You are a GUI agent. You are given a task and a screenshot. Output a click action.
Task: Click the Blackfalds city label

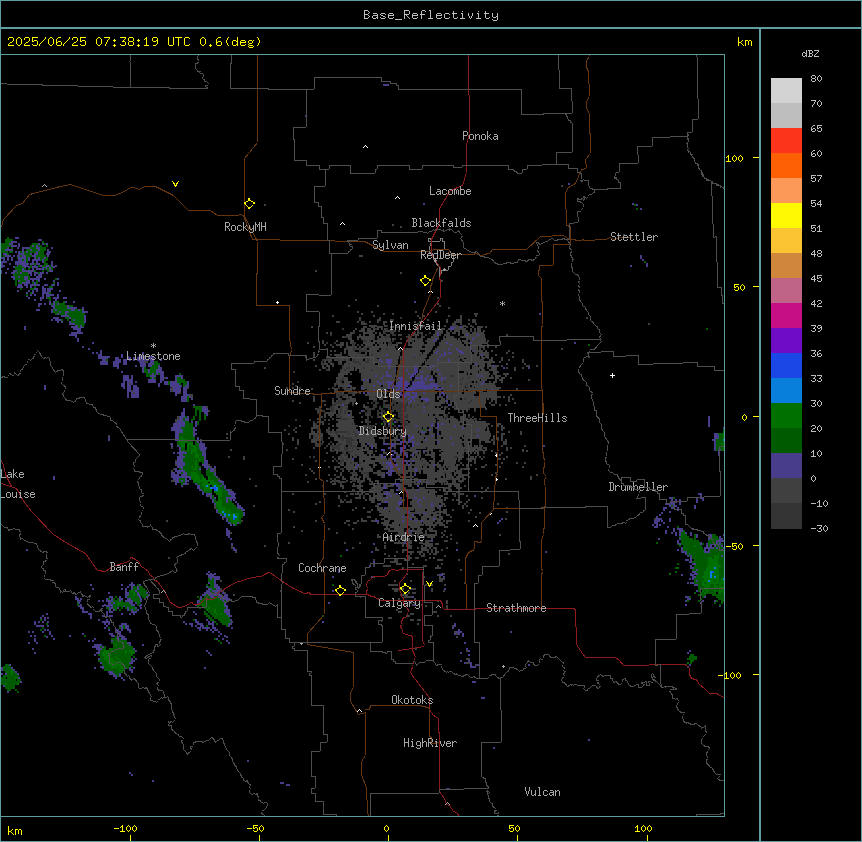tap(441, 223)
